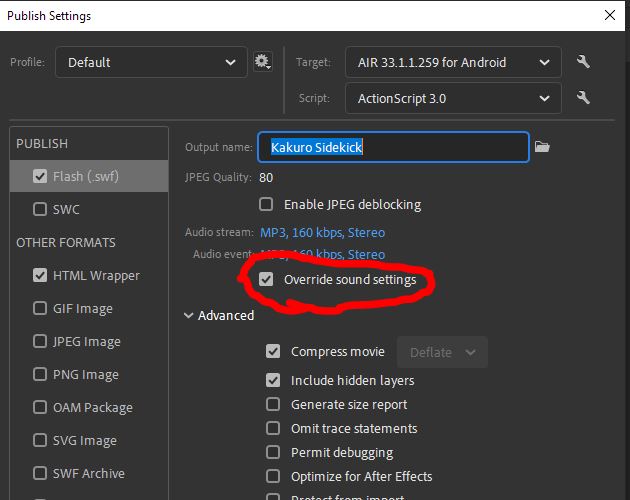Open the Profile Default dropdown
The width and height of the screenshot is (630, 500).
pos(151,62)
